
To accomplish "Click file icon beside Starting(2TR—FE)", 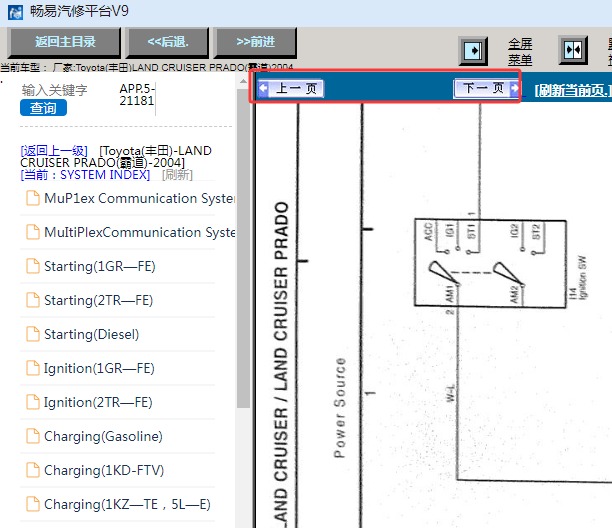I will [33, 300].
